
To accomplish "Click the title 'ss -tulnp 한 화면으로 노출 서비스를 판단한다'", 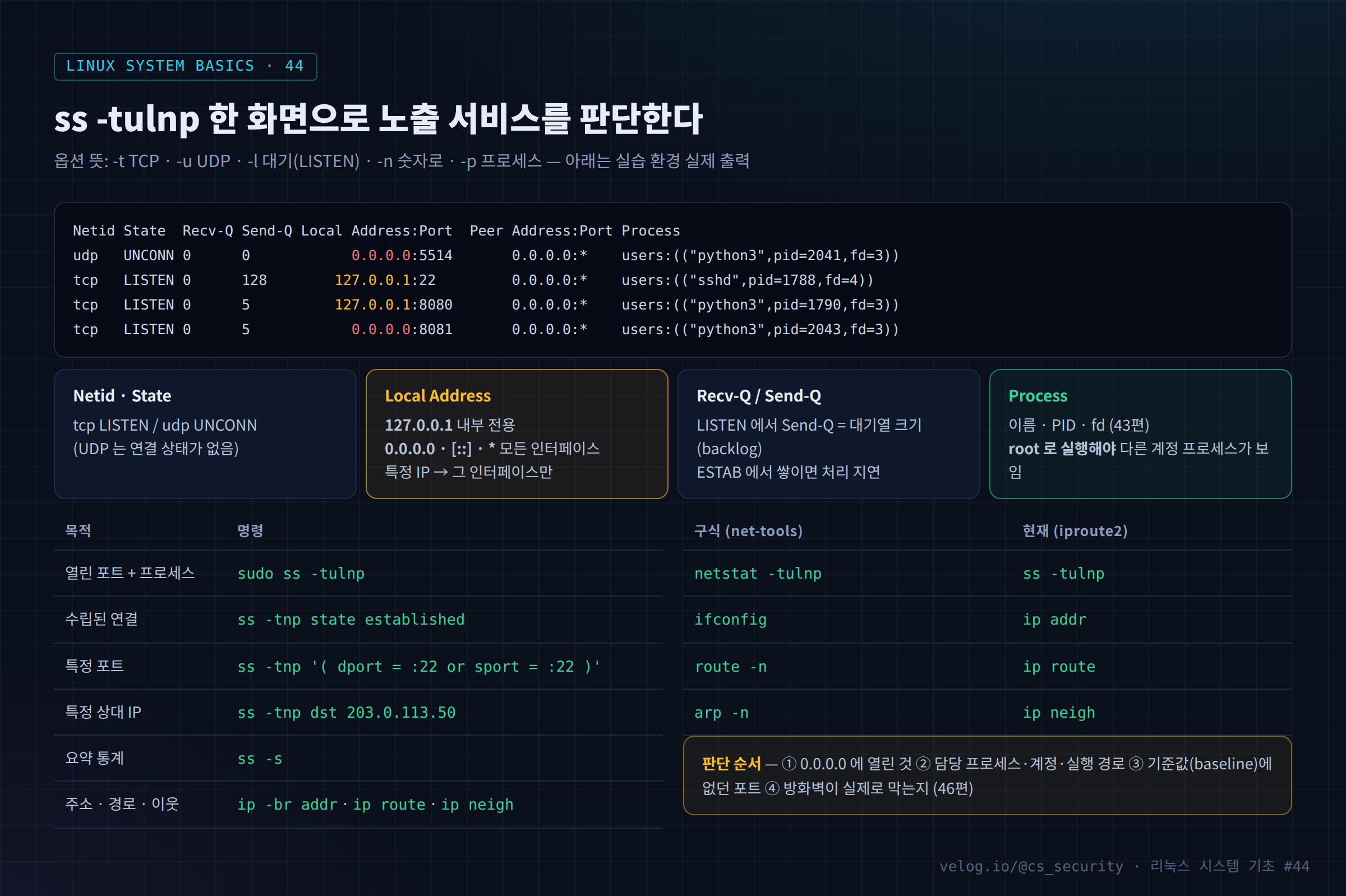I will point(378,119).
